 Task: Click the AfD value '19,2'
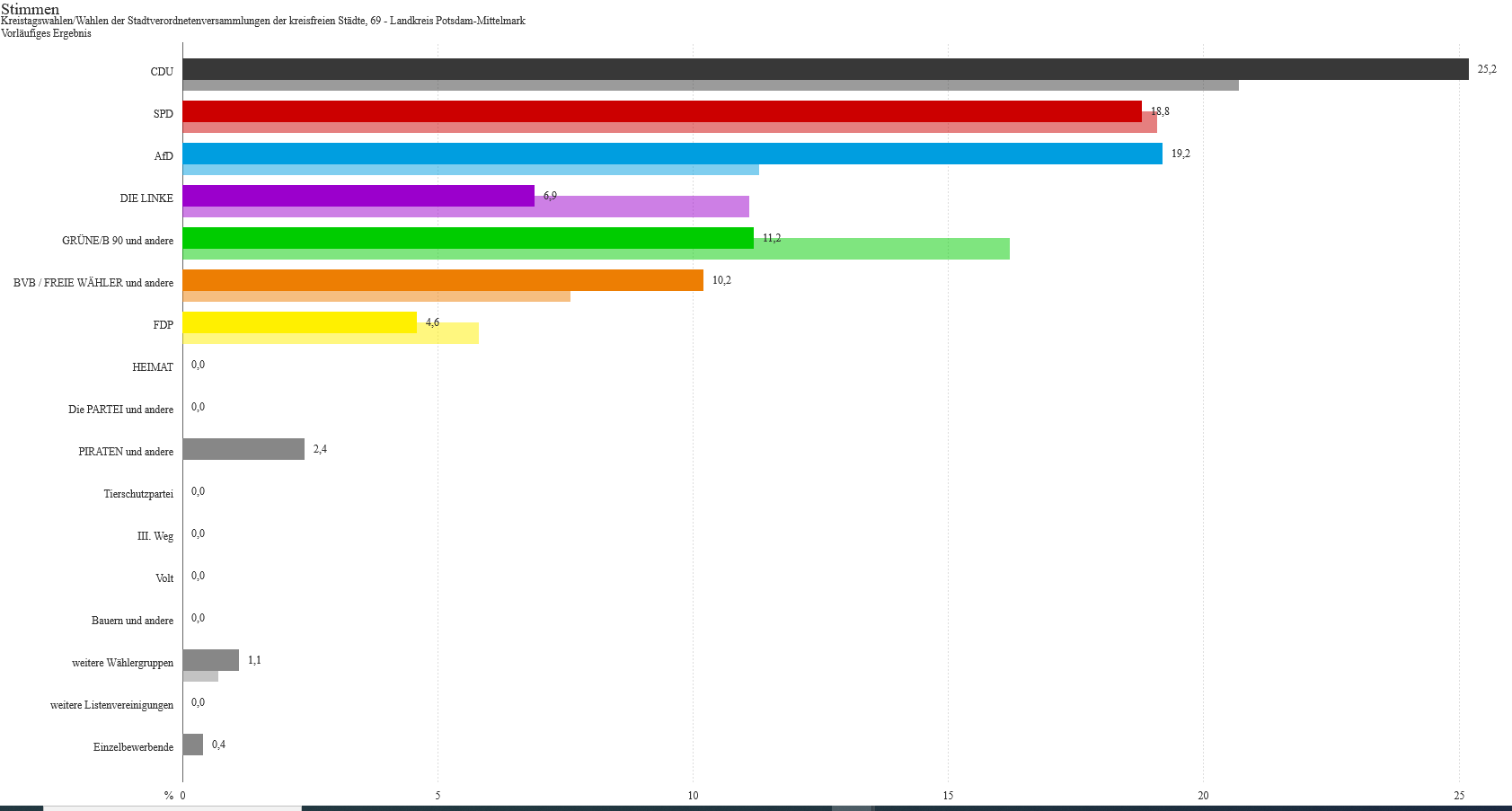coord(1180,154)
